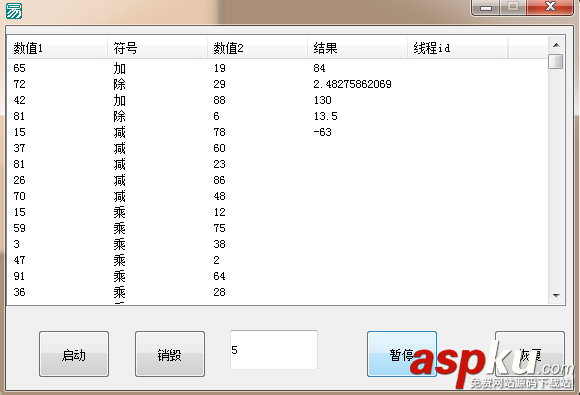Click the 符号 column header
This screenshot has width=580, height=395.
157,48
